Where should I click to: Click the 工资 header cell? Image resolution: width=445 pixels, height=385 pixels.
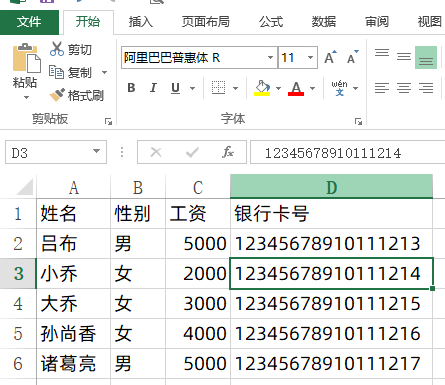(198, 214)
